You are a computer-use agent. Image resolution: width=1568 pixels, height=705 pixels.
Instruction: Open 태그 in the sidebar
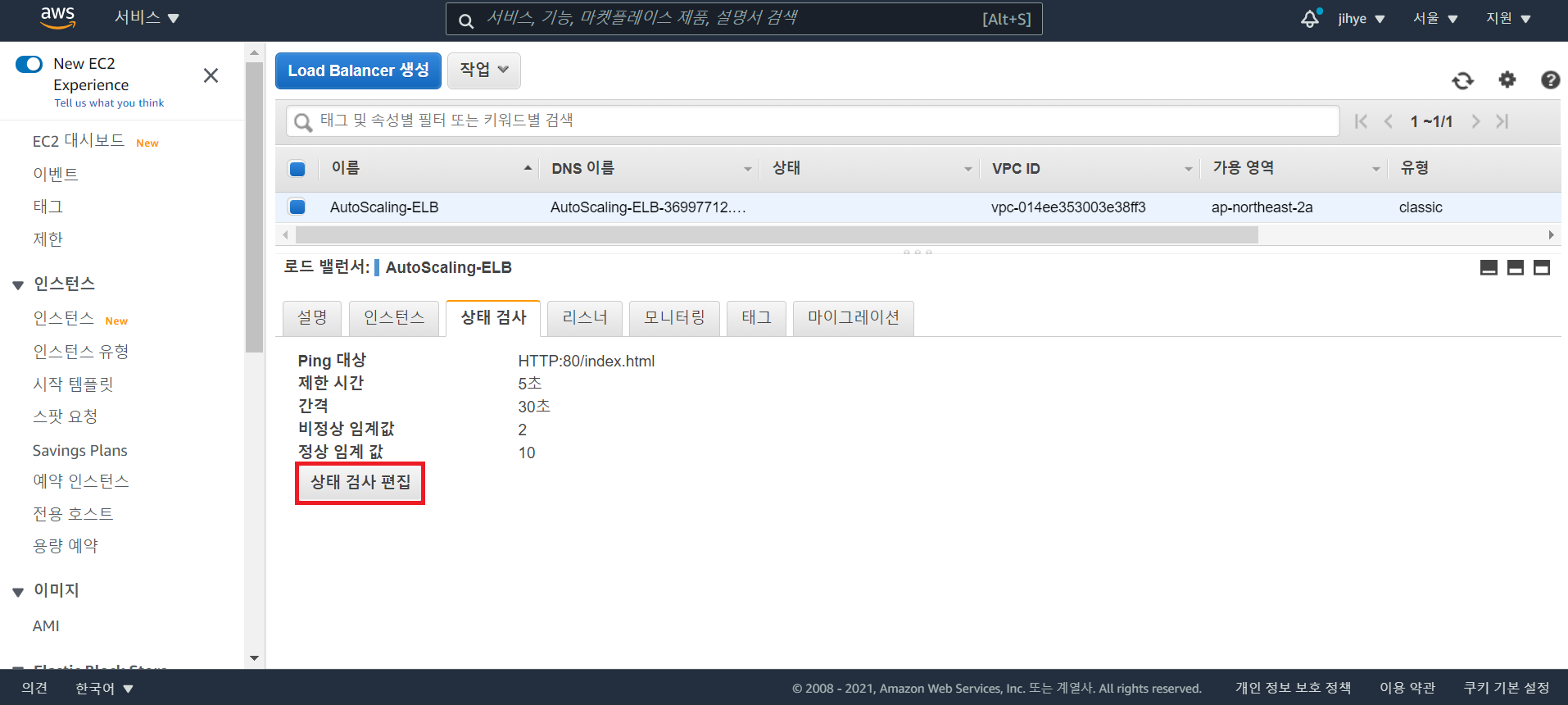[48, 207]
